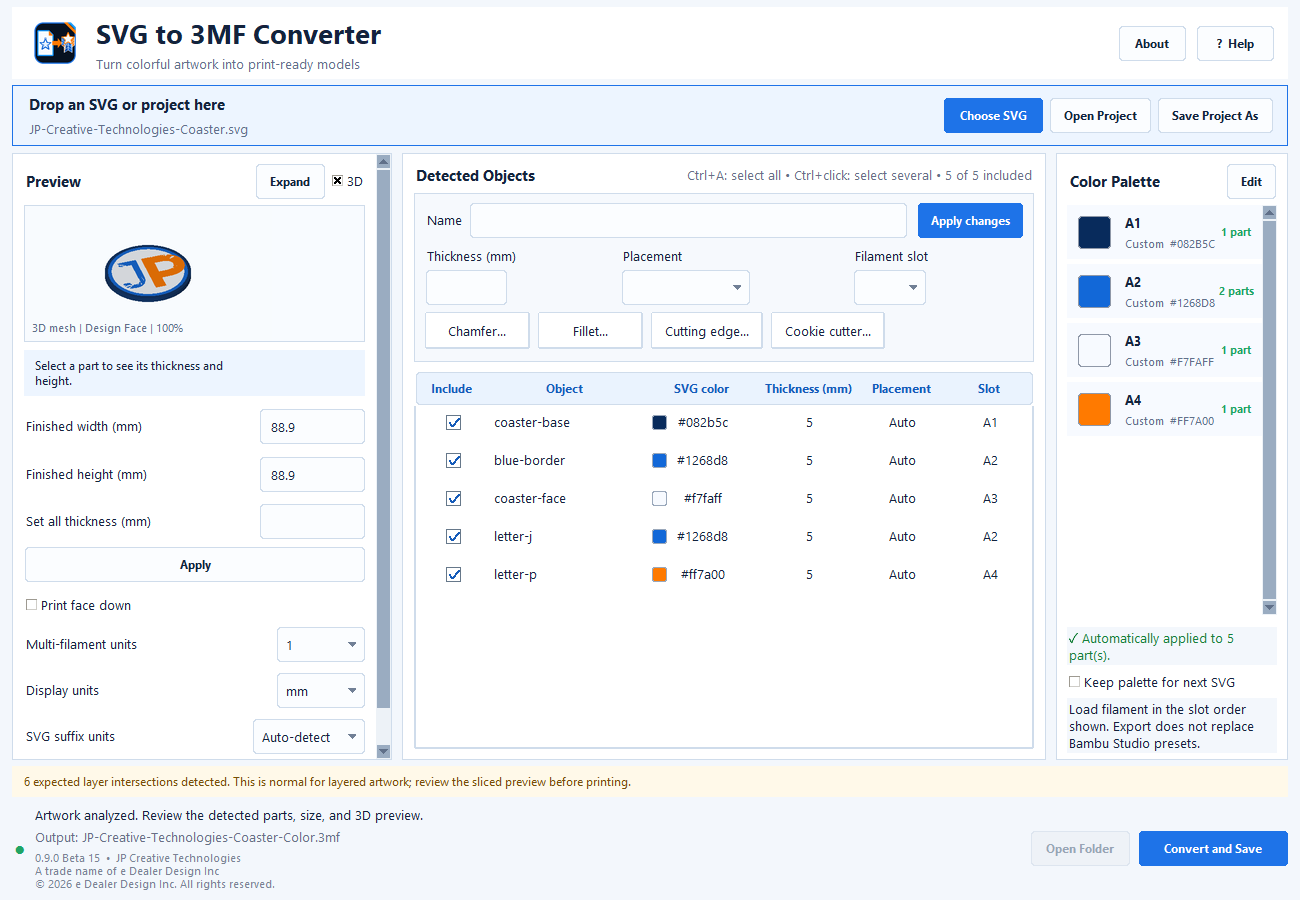Open the Cookie cutter dialog
The image size is (1300, 900).
(828, 332)
